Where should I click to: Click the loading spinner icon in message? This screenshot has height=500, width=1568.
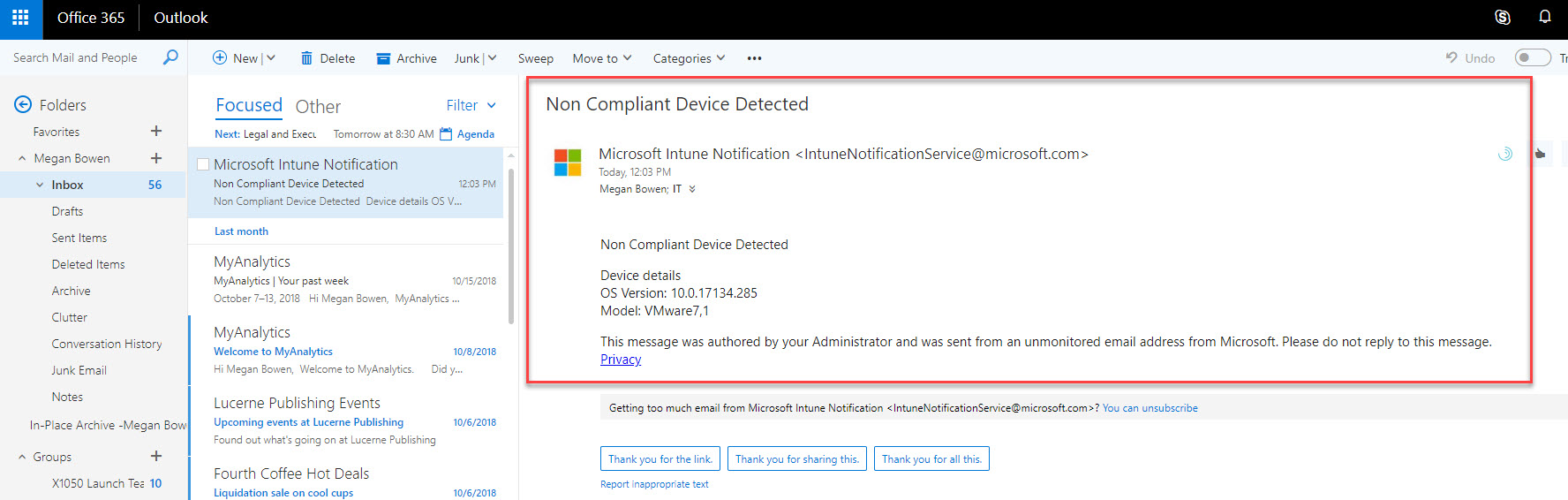pos(1505,154)
